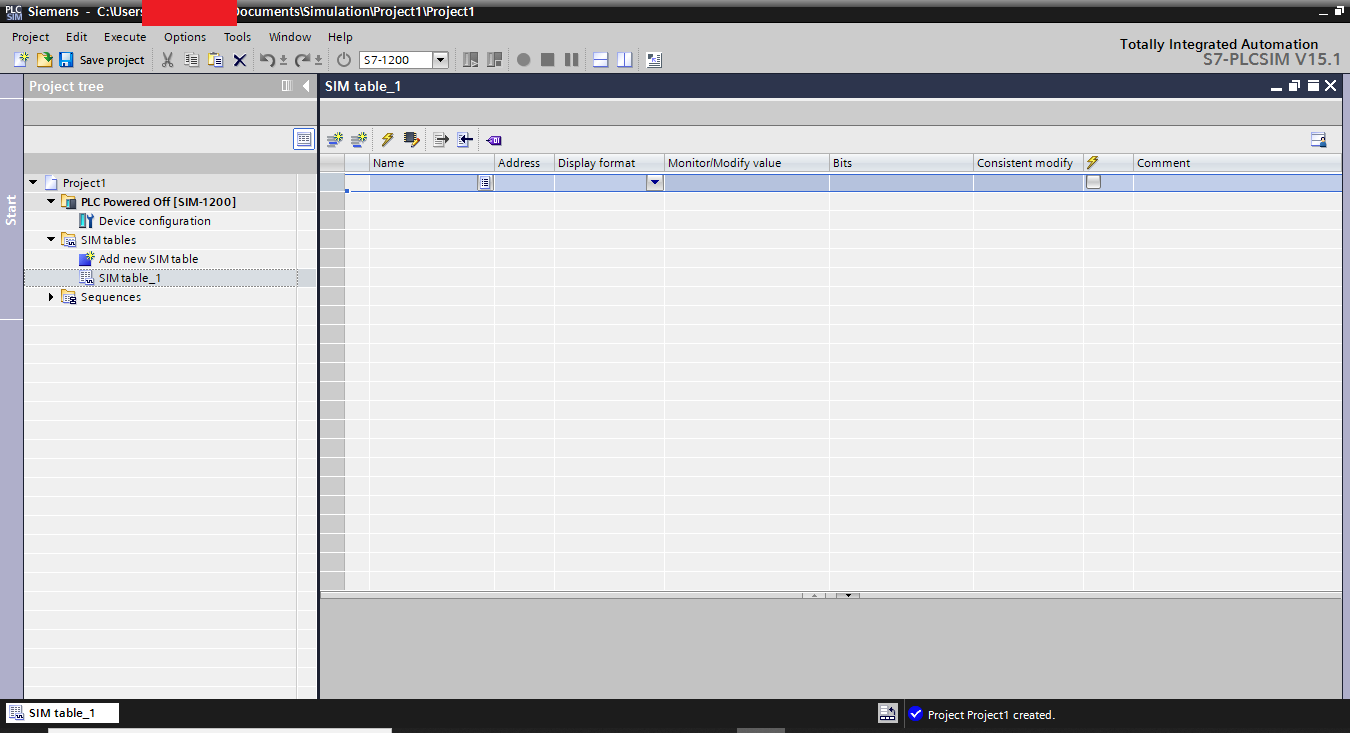
Task: Open Display format dropdown in first row
Action: (655, 183)
